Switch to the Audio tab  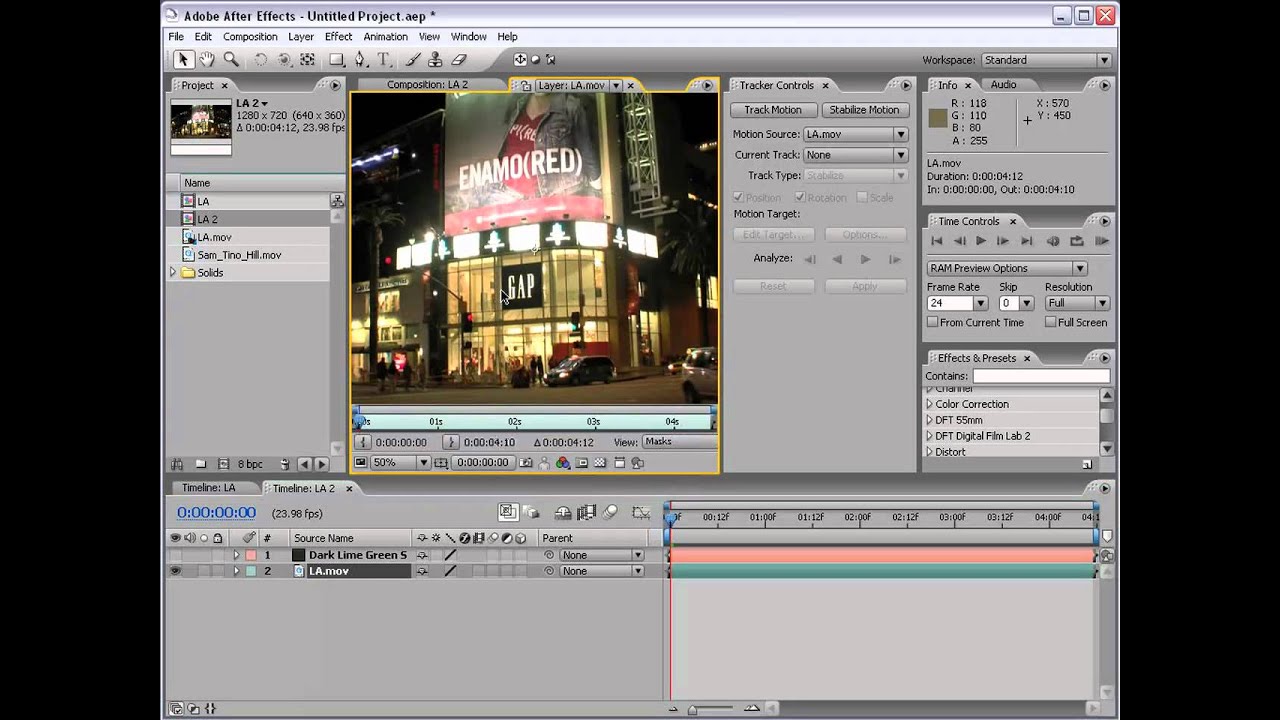click(x=1003, y=85)
